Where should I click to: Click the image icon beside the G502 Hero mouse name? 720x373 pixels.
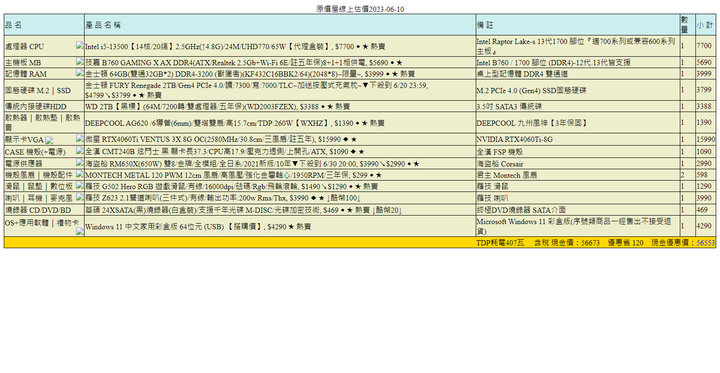[80, 185]
